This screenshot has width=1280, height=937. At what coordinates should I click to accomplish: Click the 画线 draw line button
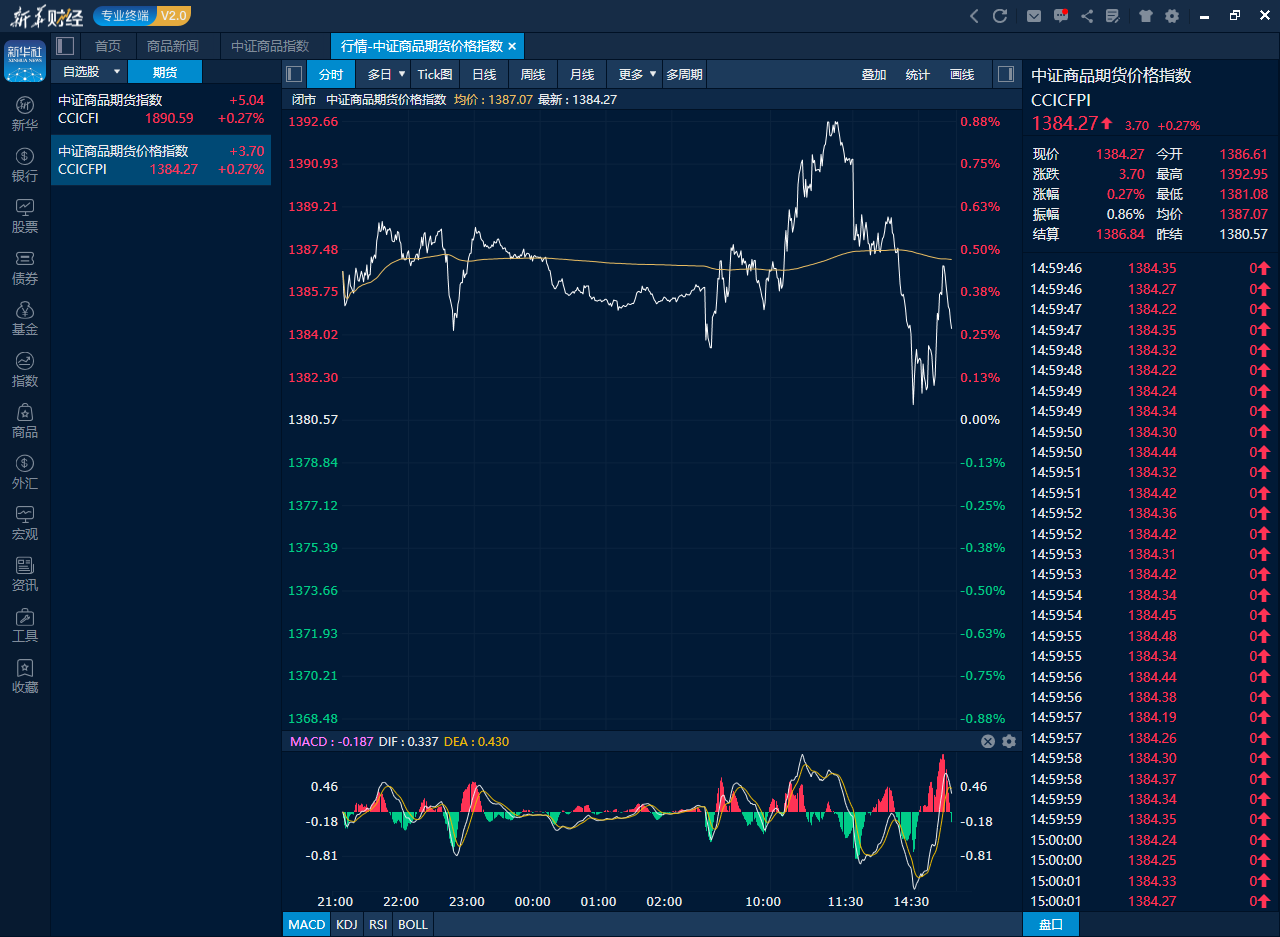[x=961, y=74]
